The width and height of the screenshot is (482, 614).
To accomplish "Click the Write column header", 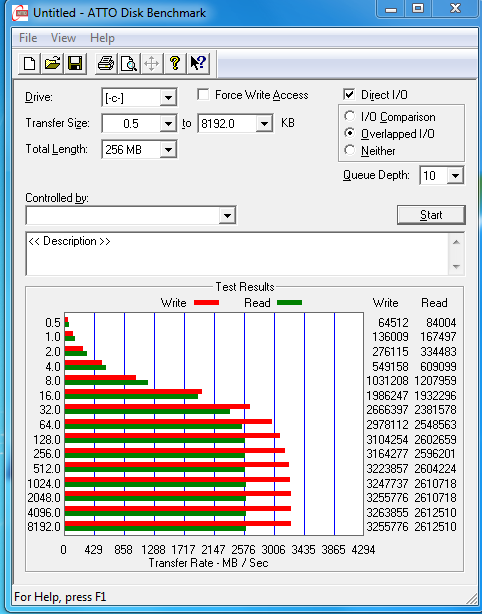I will (385, 303).
